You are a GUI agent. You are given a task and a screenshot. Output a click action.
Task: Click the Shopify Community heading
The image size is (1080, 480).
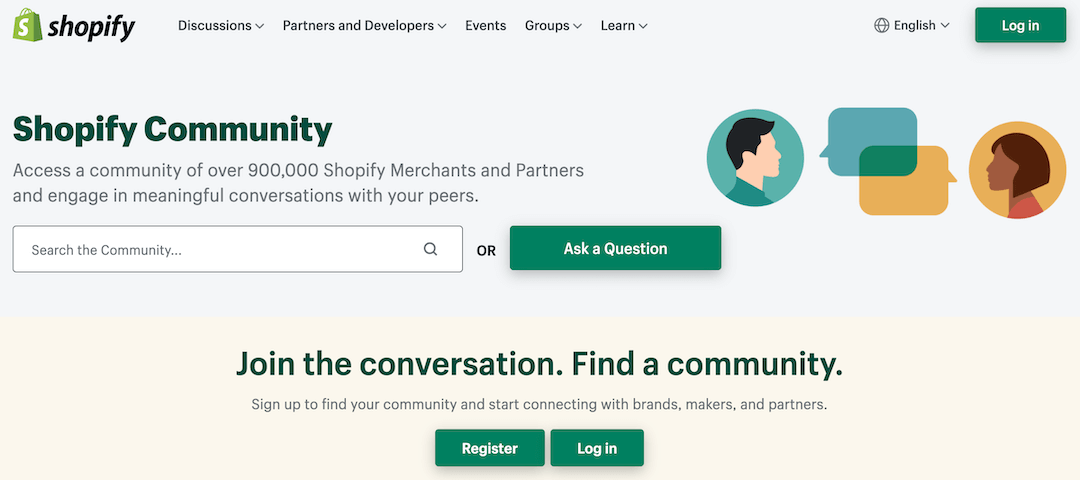[x=172, y=129]
